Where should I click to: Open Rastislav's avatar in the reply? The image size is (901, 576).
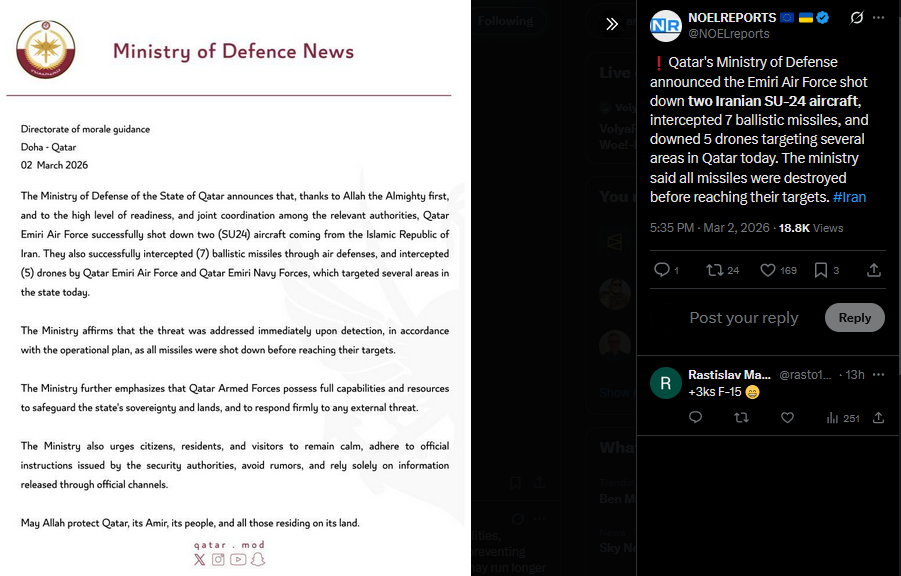point(665,383)
